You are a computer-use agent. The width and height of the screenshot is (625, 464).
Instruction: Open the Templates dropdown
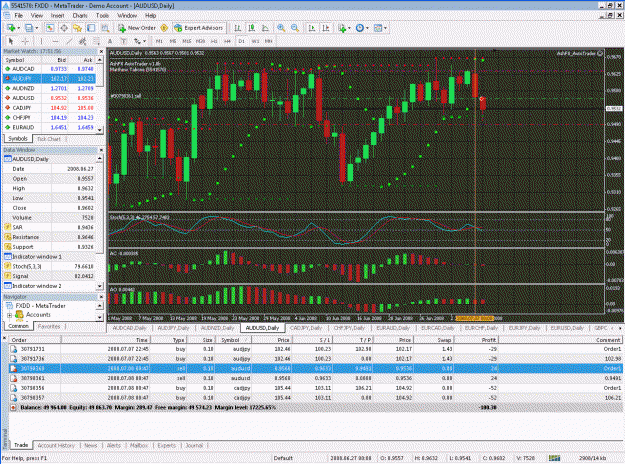pos(380,28)
